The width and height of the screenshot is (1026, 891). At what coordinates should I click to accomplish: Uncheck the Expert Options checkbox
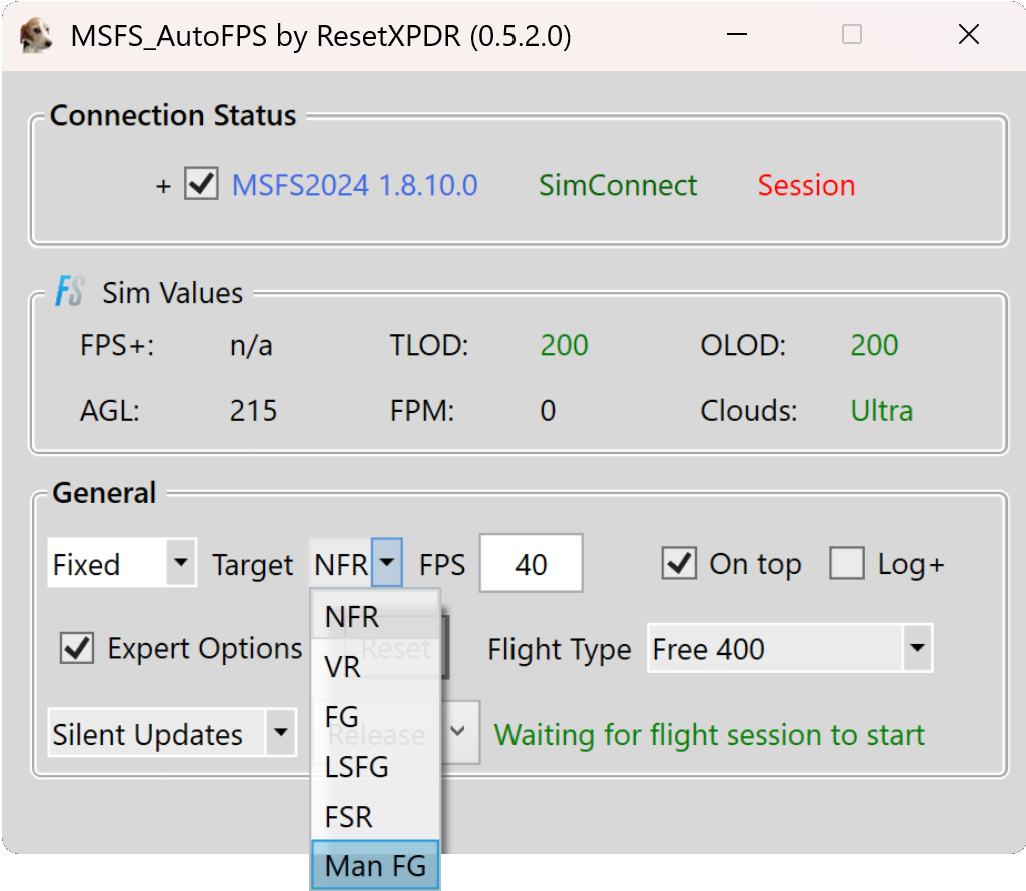click(77, 648)
